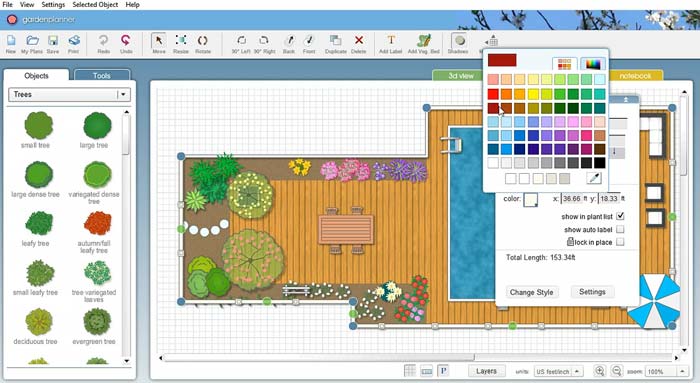
Task: Open the Selected Object menu
Action: pyautogui.click(x=95, y=4)
